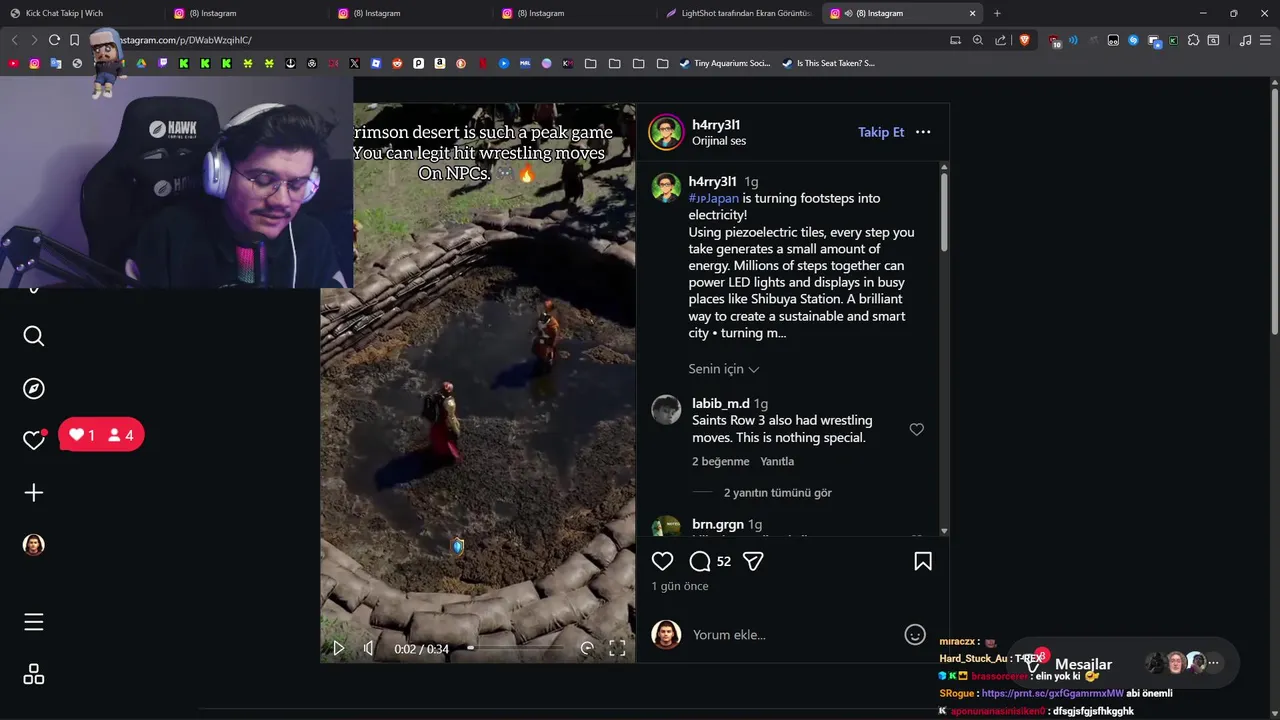This screenshot has height=720, width=1280.
Task: Seek using the video progress bar
Action: click(515, 648)
